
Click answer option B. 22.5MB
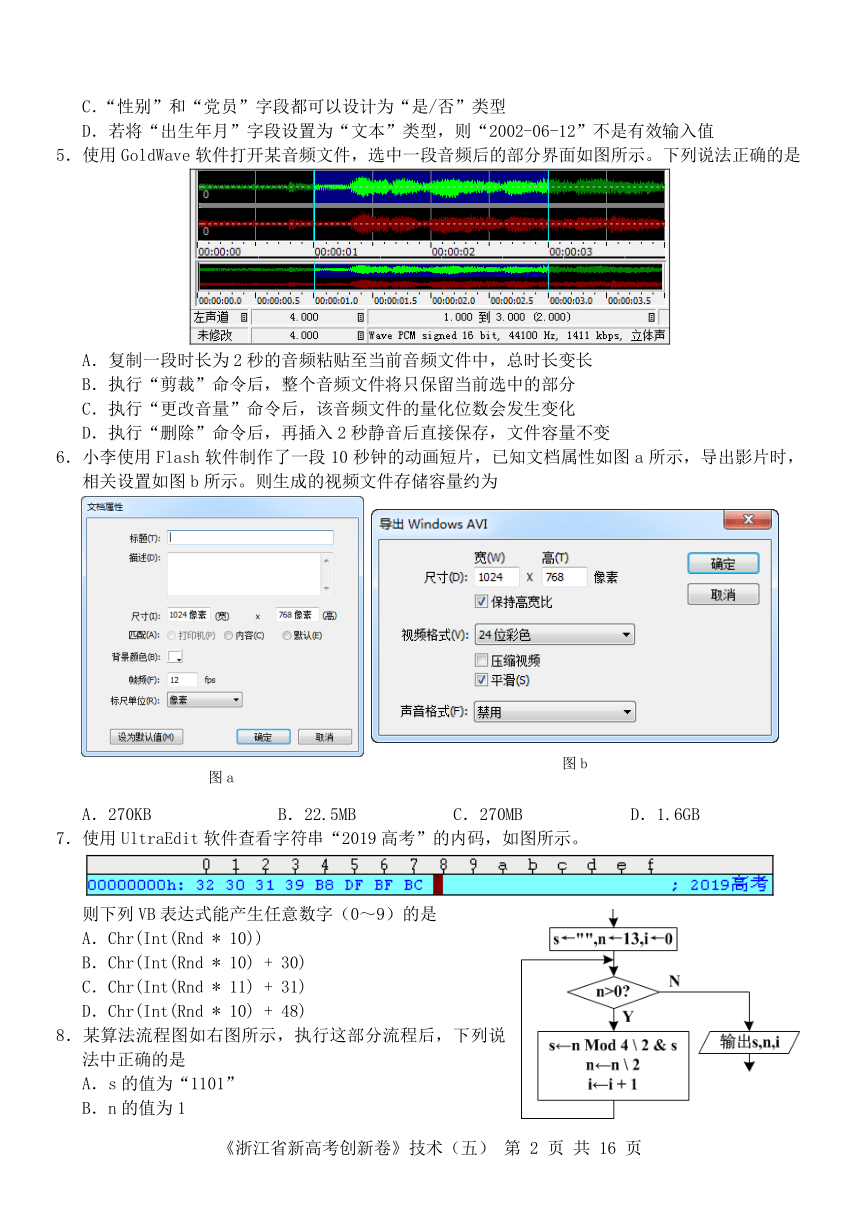pyautogui.click(x=317, y=815)
